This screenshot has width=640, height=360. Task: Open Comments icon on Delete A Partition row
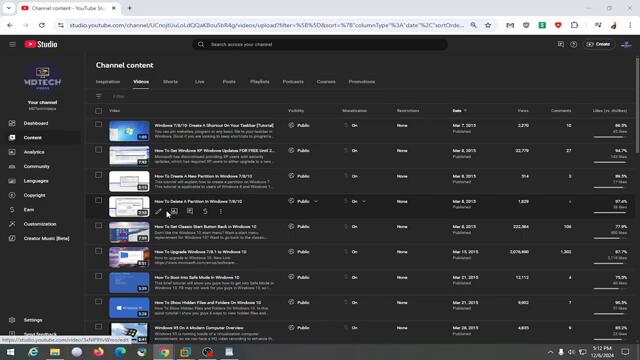click(x=190, y=211)
